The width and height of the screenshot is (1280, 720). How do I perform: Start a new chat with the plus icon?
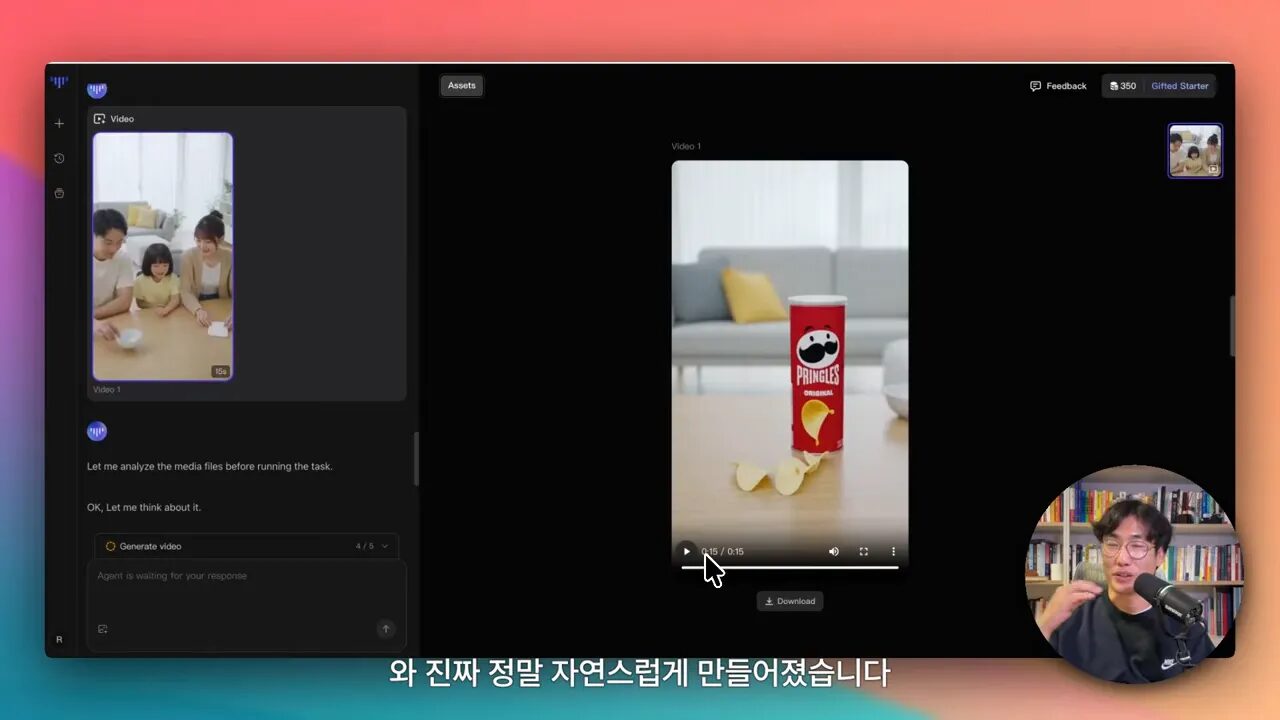59,123
